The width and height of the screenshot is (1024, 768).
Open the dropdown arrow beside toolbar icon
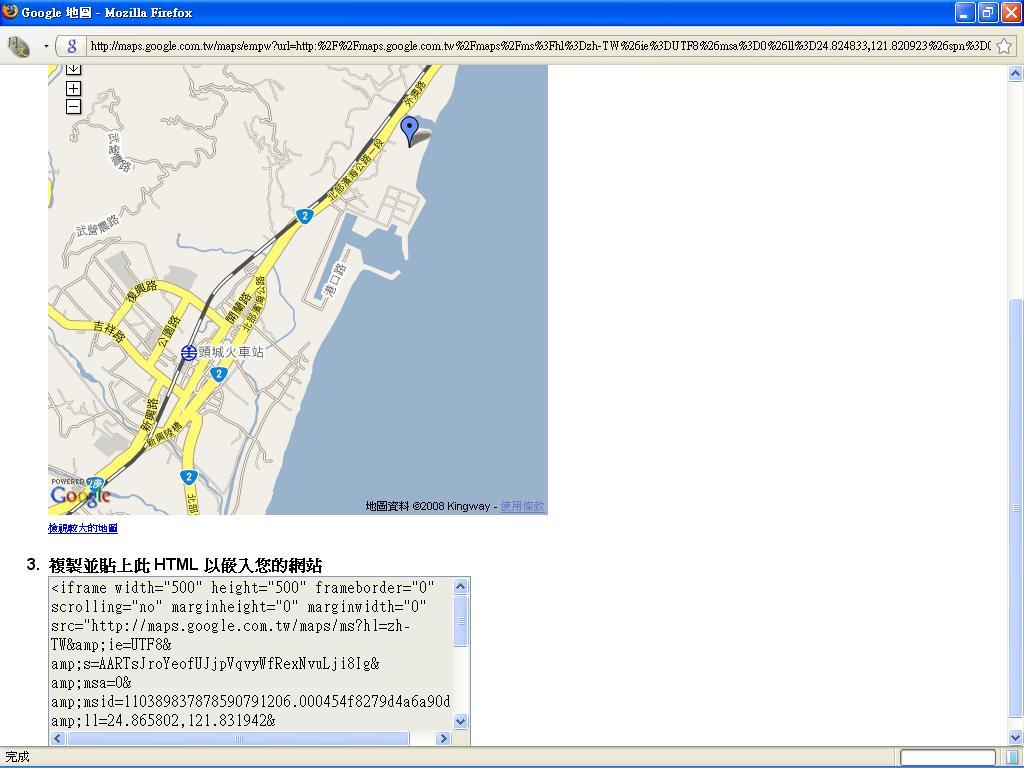click(x=46, y=46)
